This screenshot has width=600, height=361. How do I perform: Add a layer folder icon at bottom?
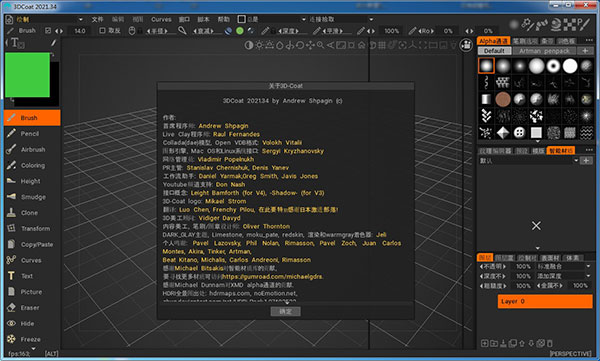(494, 343)
